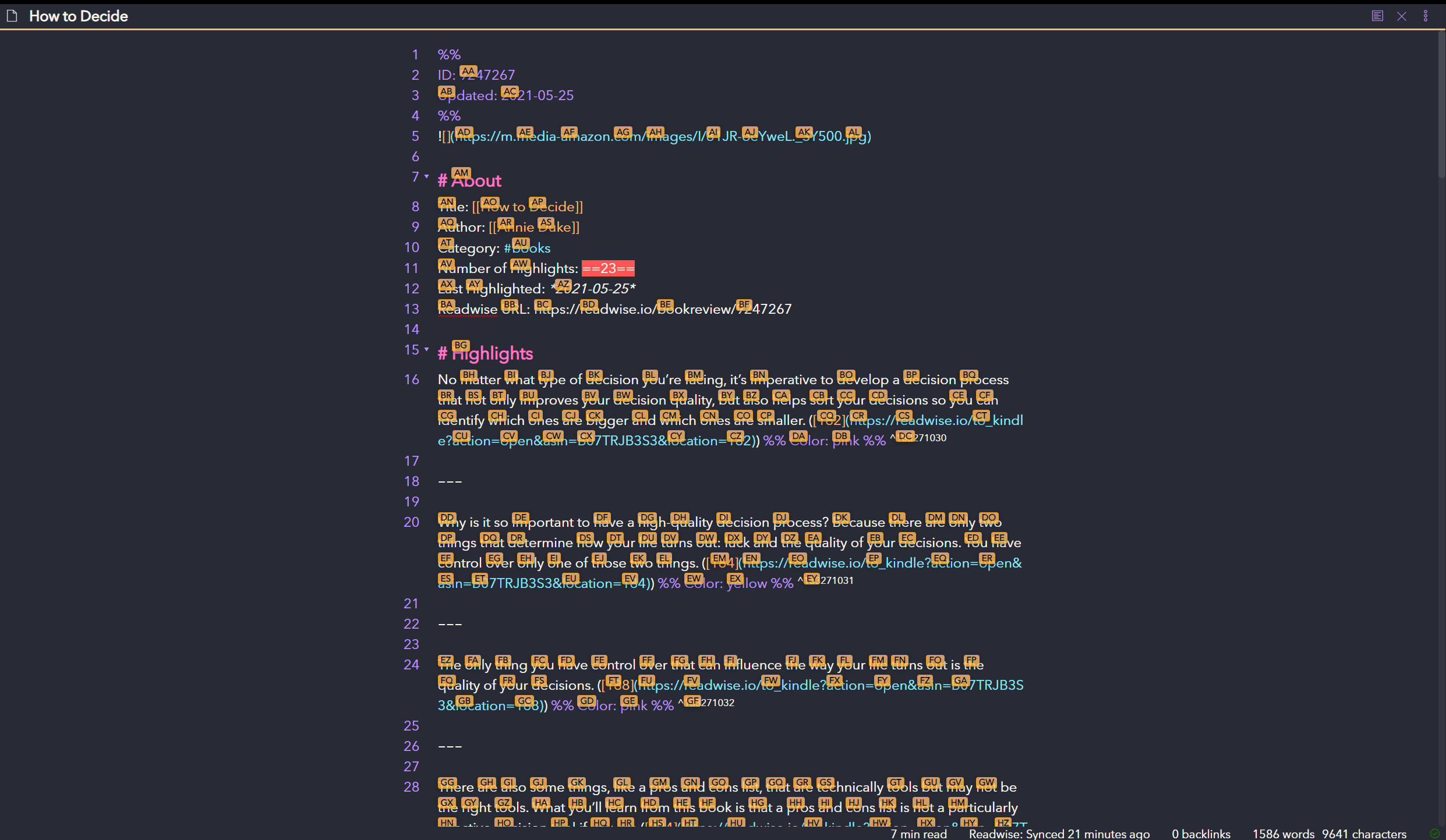Image resolution: width=1446 pixels, height=840 pixels.
Task: Click the 7 min read status item
Action: click(x=918, y=834)
